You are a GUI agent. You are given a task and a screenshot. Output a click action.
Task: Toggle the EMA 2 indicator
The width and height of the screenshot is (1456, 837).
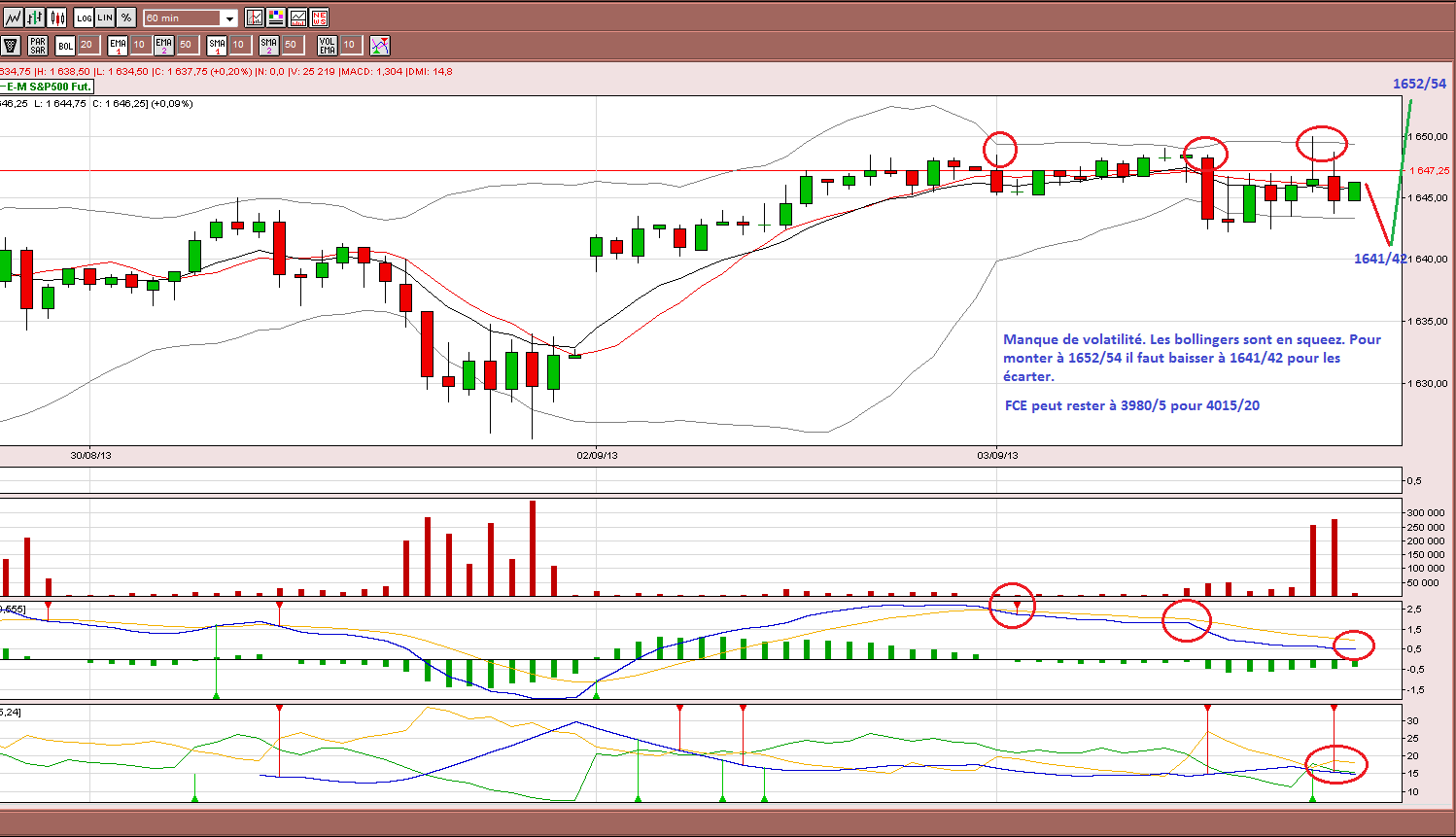163,45
